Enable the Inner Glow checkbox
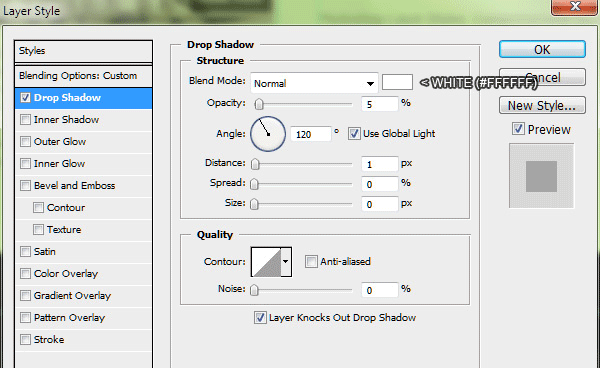This screenshot has width=600, height=368. pos(25,164)
